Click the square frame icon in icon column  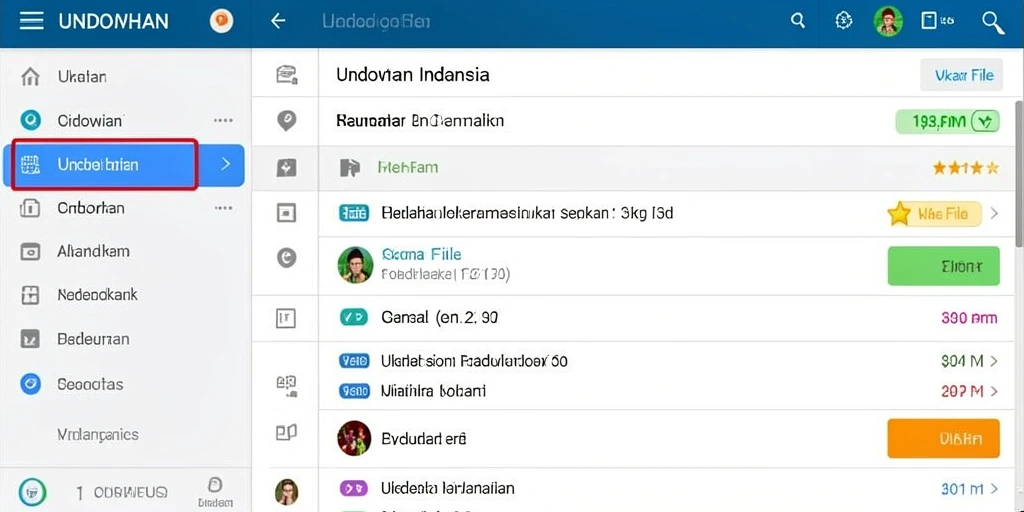pyautogui.click(x=287, y=213)
